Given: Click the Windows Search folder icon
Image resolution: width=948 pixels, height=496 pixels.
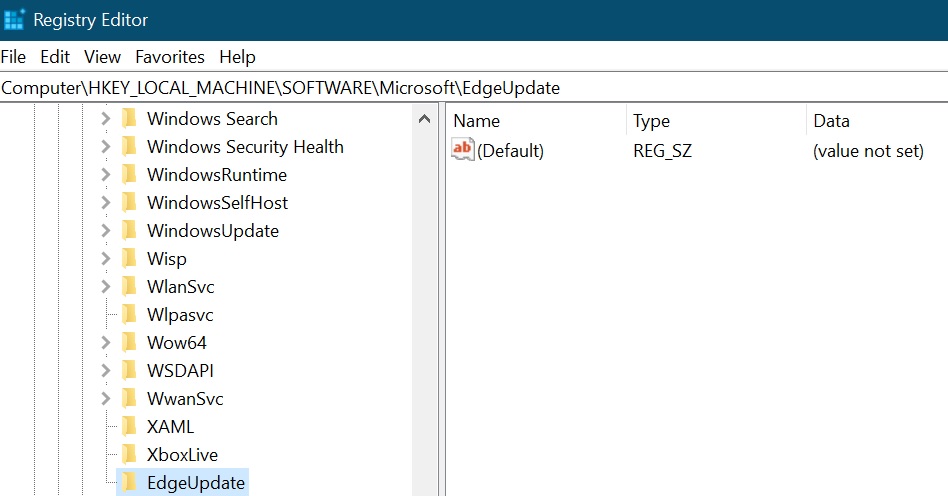Looking at the screenshot, I should [x=129, y=119].
